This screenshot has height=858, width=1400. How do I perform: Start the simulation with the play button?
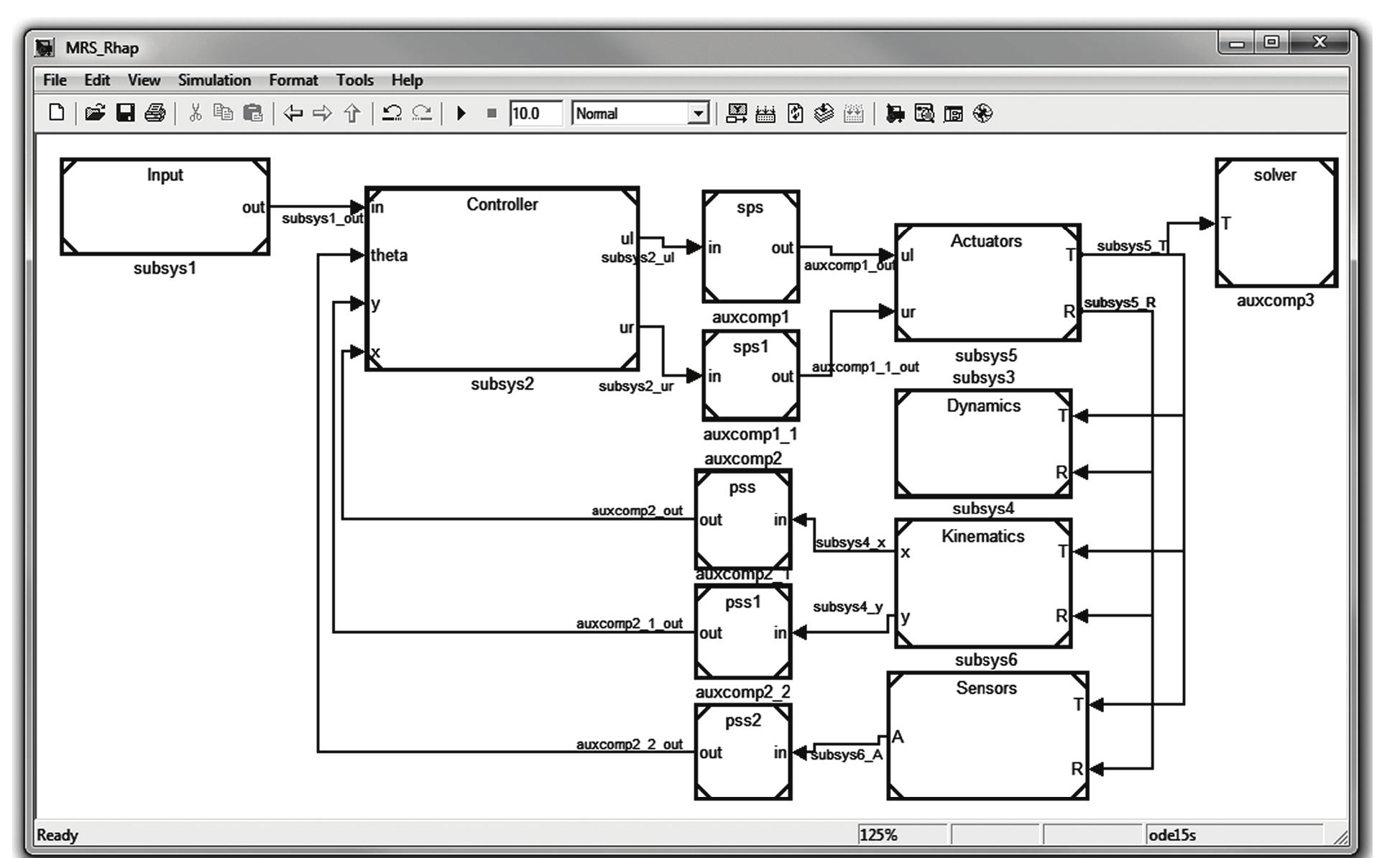461,113
